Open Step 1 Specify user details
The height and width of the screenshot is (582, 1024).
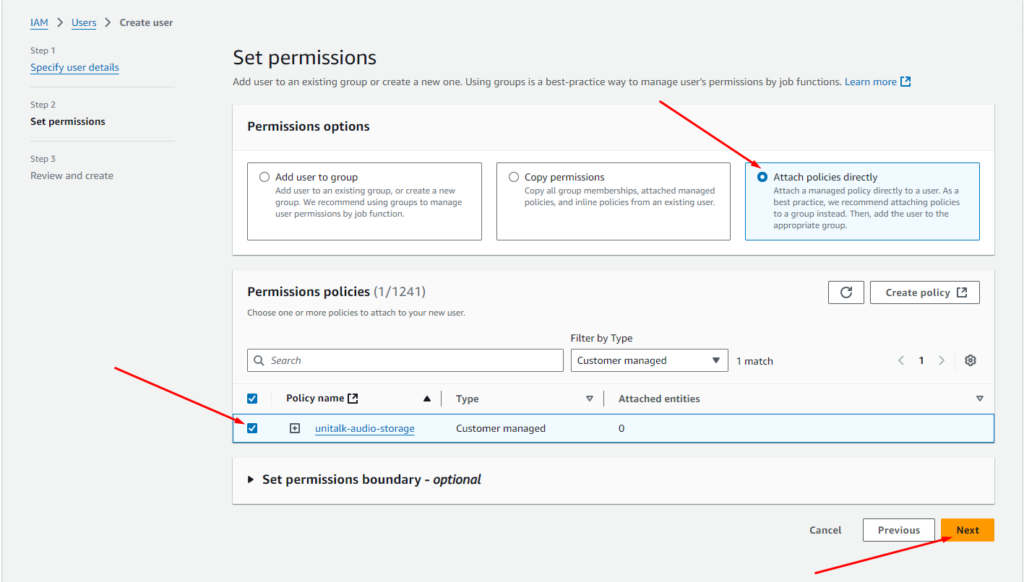point(74,67)
